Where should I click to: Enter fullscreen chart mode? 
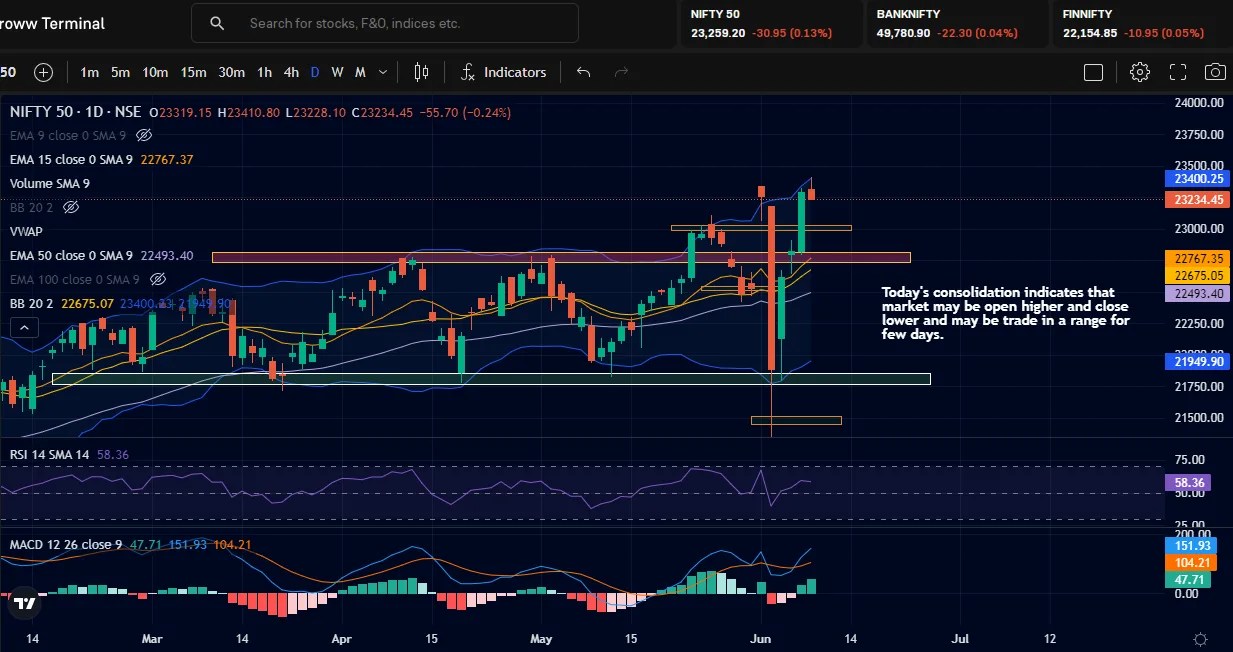1177,72
